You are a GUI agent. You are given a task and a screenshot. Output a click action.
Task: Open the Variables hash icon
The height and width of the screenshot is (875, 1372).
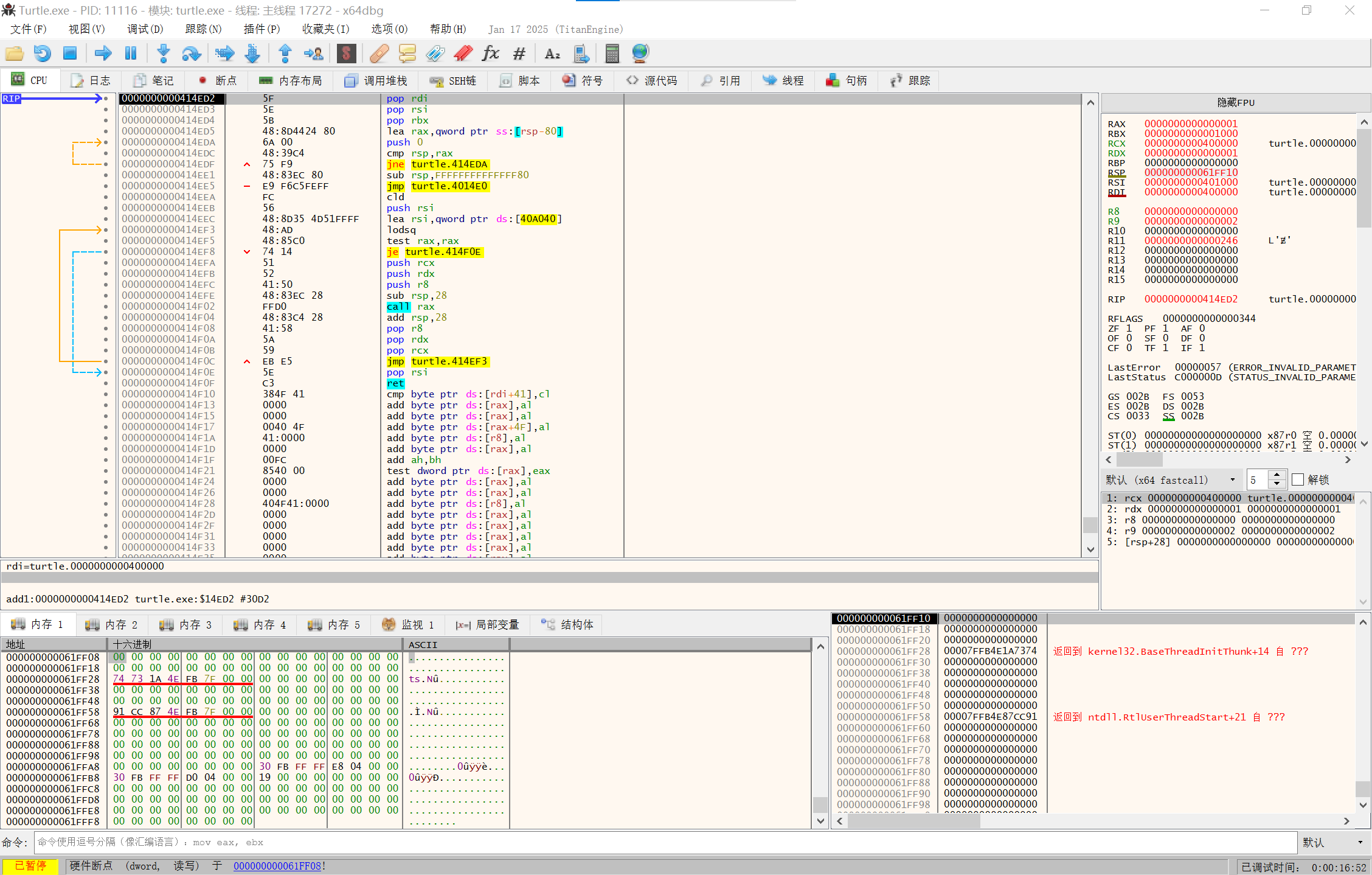click(519, 54)
